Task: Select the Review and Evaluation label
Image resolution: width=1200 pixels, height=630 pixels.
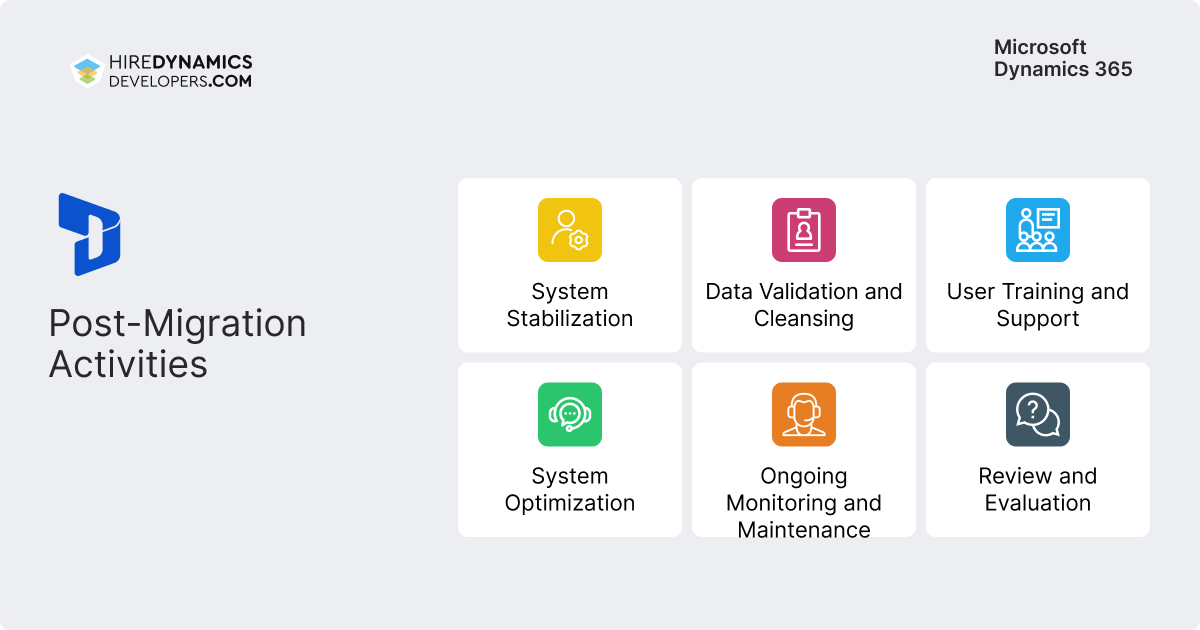Action: (x=1038, y=489)
